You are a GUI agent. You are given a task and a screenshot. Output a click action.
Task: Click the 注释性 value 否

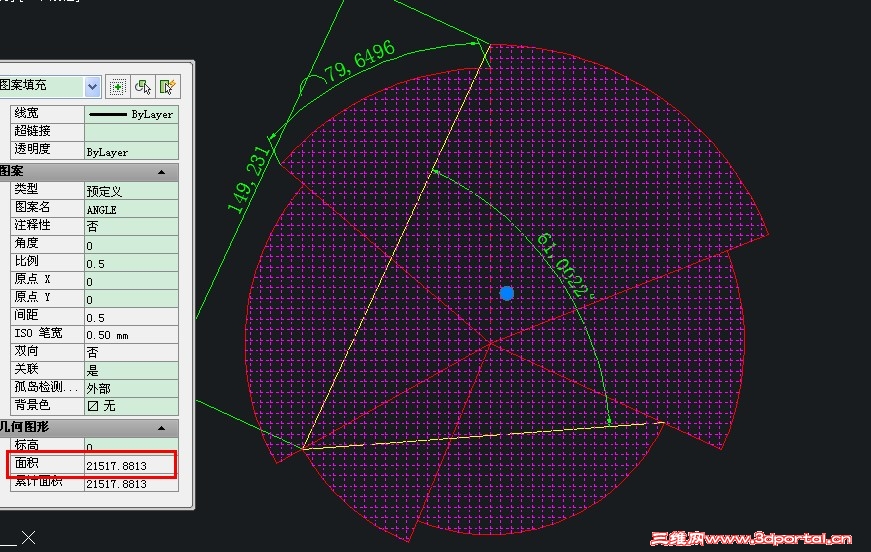131,227
